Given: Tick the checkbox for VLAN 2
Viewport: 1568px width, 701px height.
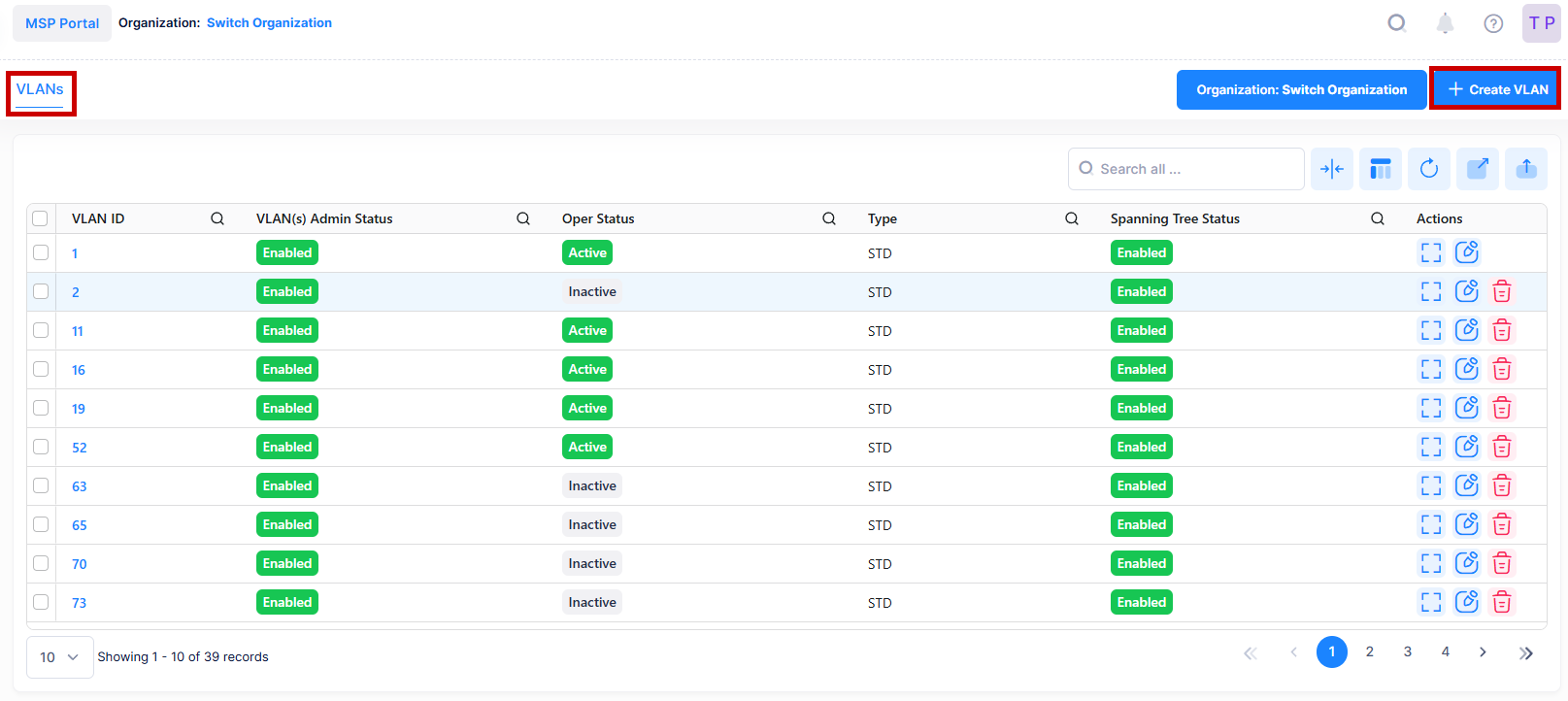Looking at the screenshot, I should 41,291.
